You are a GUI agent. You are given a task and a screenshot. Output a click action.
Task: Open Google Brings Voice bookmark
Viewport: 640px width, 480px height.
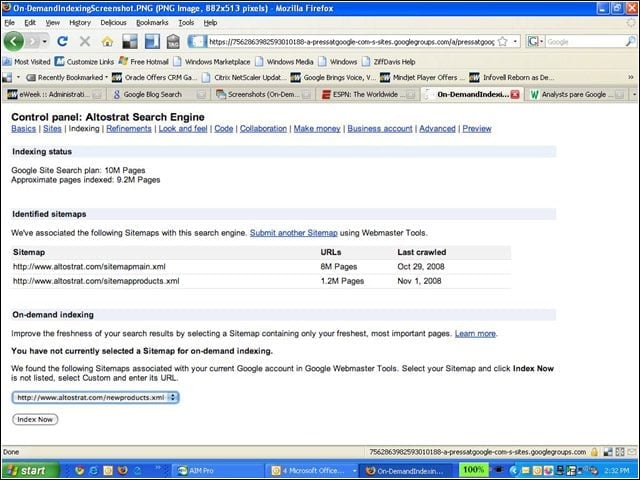(x=333, y=77)
